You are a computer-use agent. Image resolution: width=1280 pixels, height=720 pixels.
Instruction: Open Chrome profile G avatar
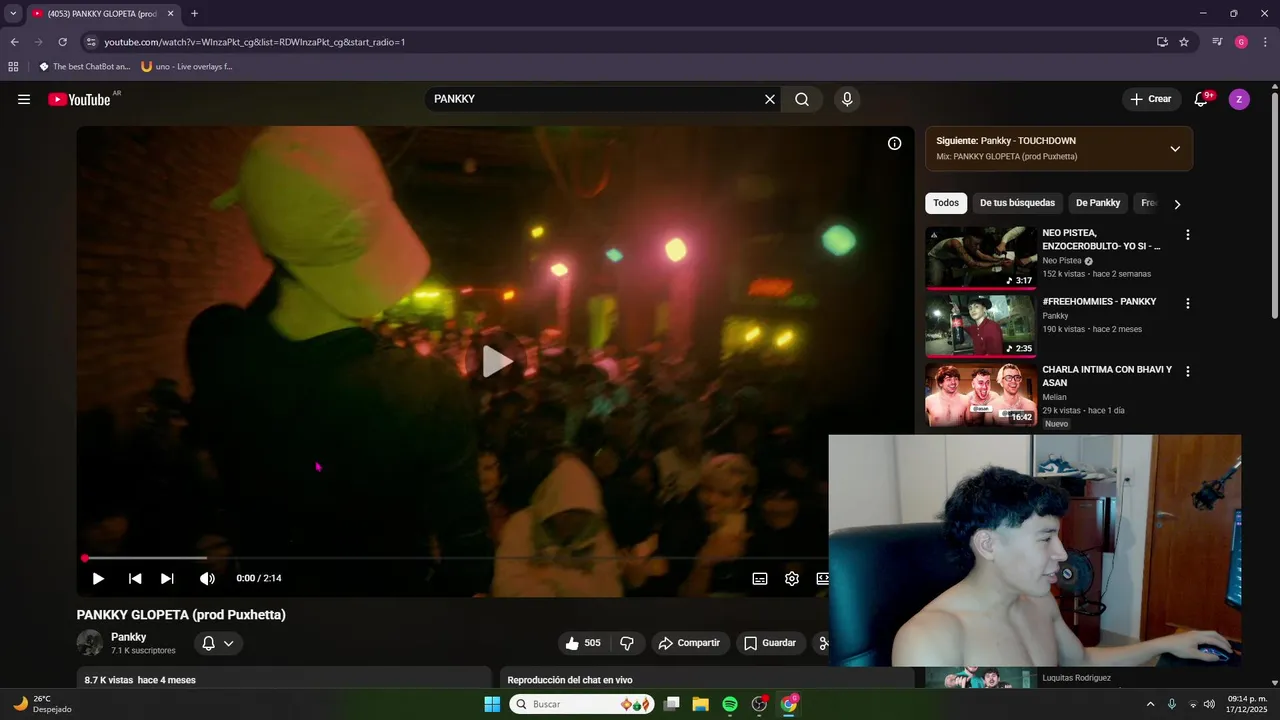click(x=1241, y=42)
